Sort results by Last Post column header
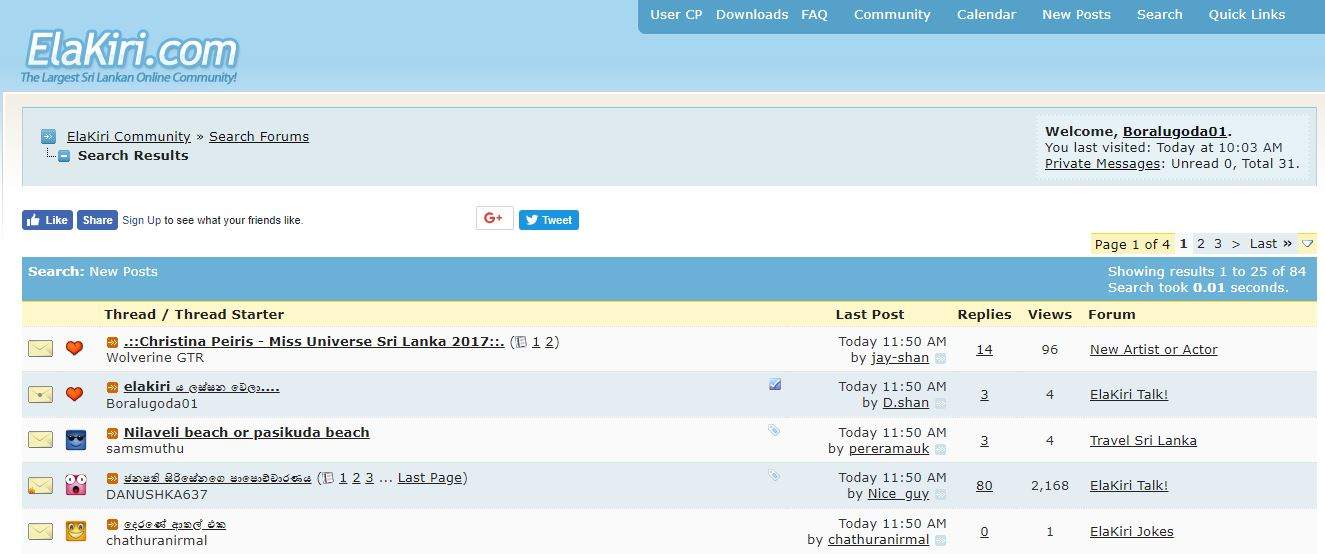This screenshot has height=554, width=1325. [x=870, y=314]
